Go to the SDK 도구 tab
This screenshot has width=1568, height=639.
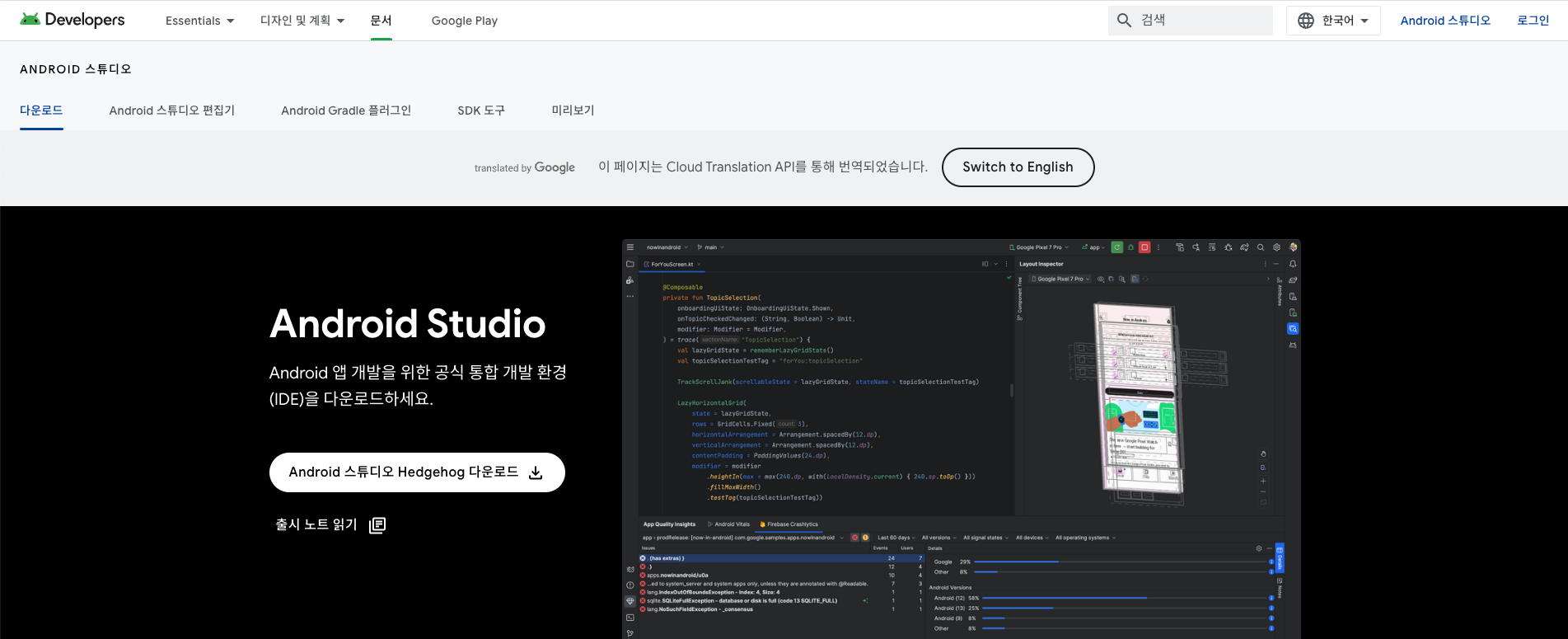click(481, 110)
